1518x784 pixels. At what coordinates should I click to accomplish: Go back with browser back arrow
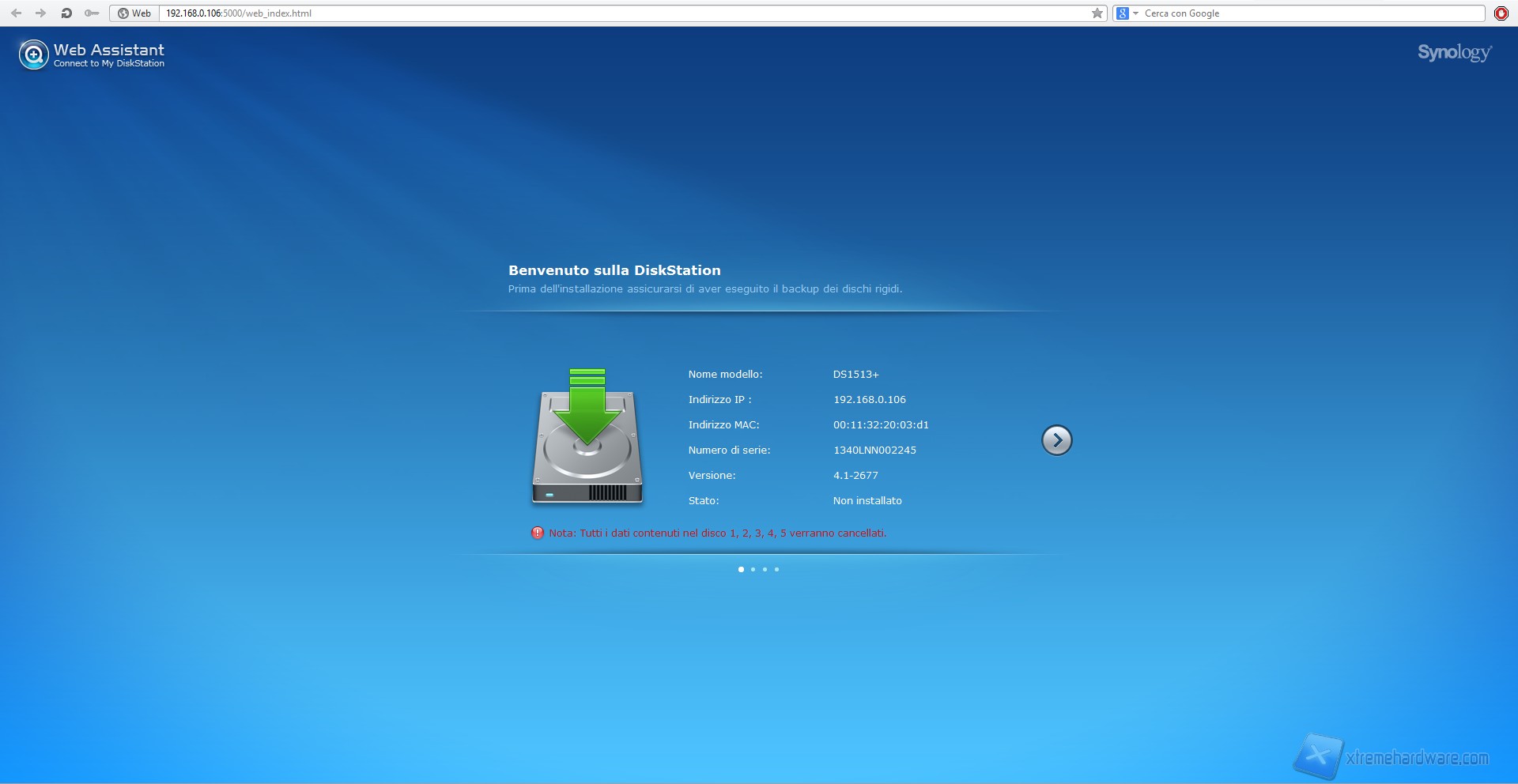click(16, 13)
